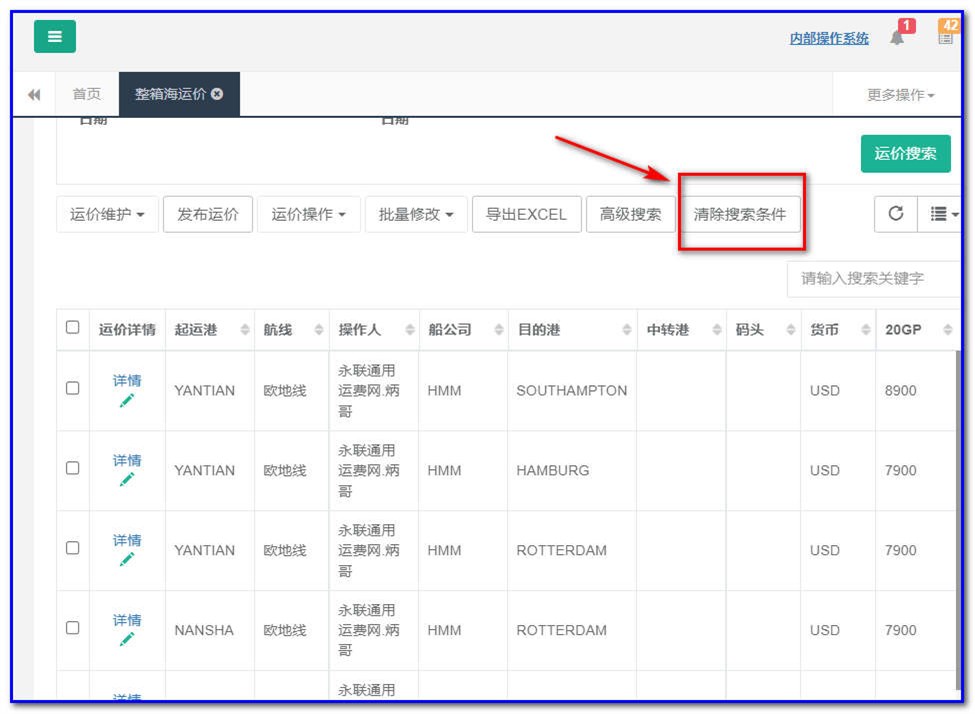The image size is (975, 714).
Task: Click the edit pencil for NANSHA to ROTTERDAM
Action: [x=126, y=642]
